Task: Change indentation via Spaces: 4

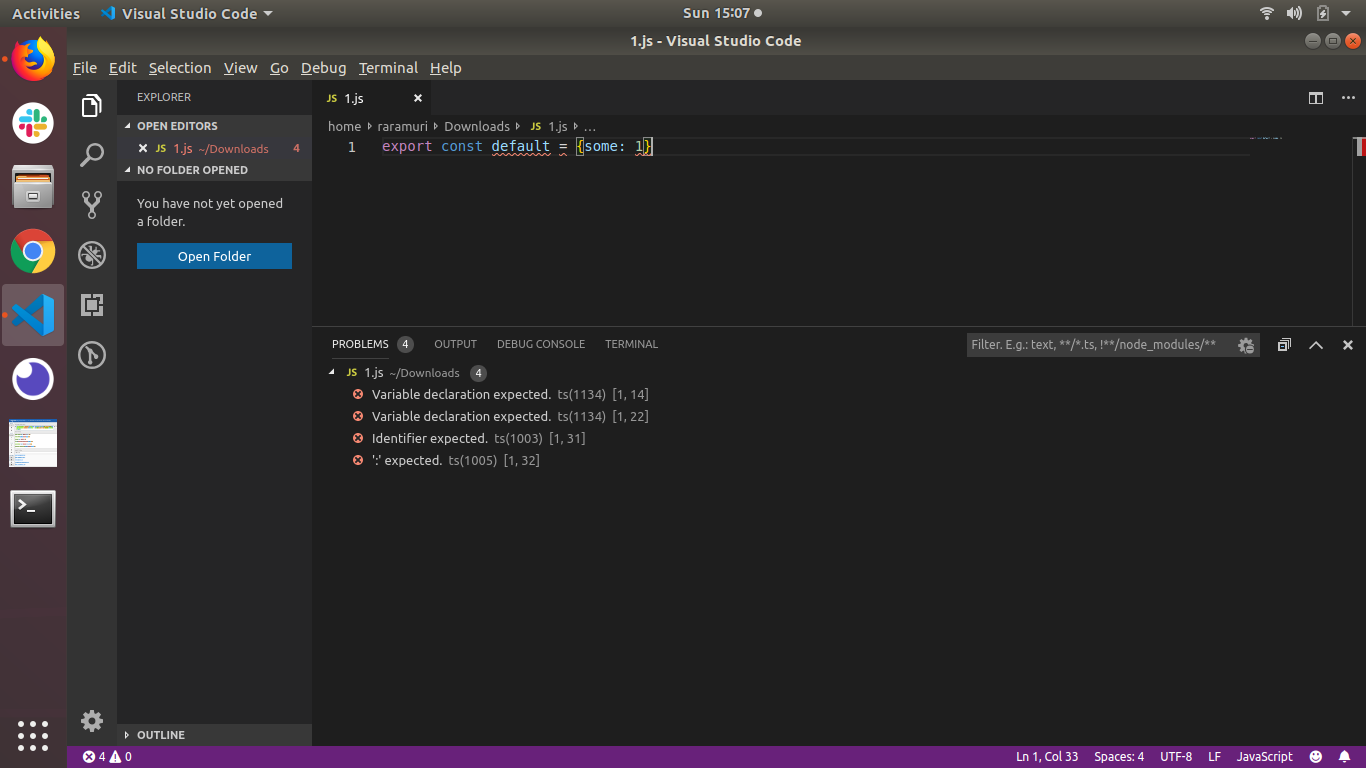Action: pos(1119,757)
